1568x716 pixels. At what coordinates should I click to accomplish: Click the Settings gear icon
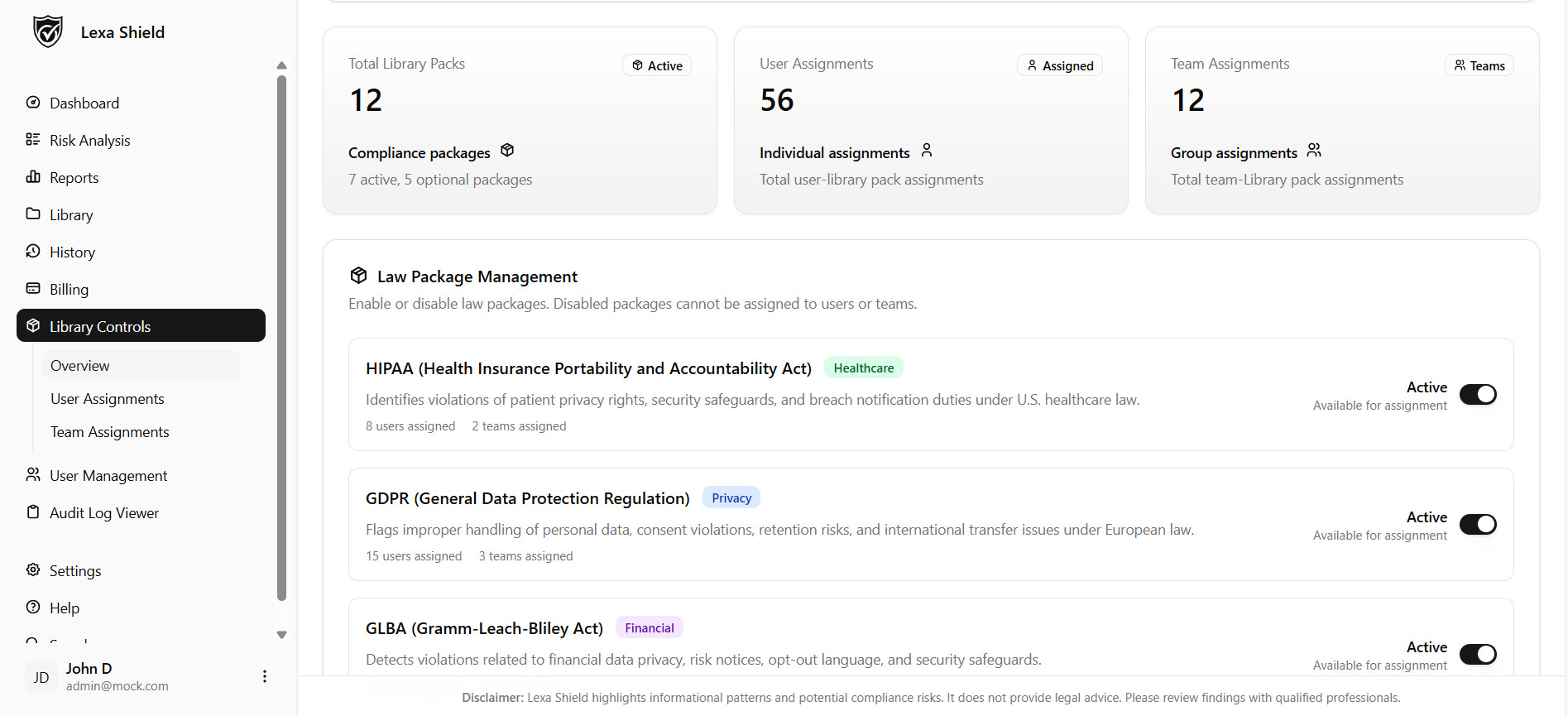coord(33,569)
